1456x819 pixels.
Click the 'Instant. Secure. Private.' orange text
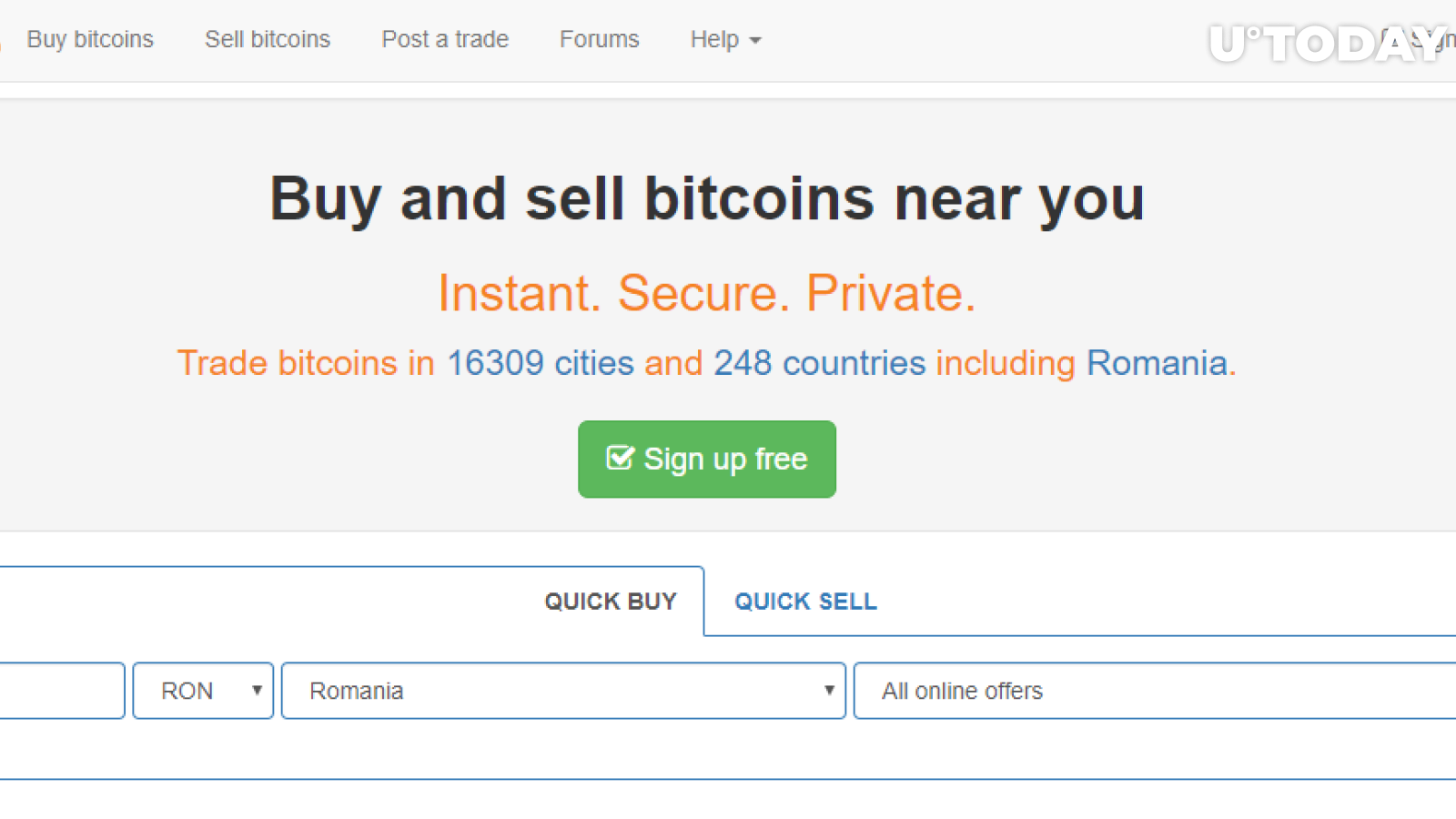click(x=707, y=293)
